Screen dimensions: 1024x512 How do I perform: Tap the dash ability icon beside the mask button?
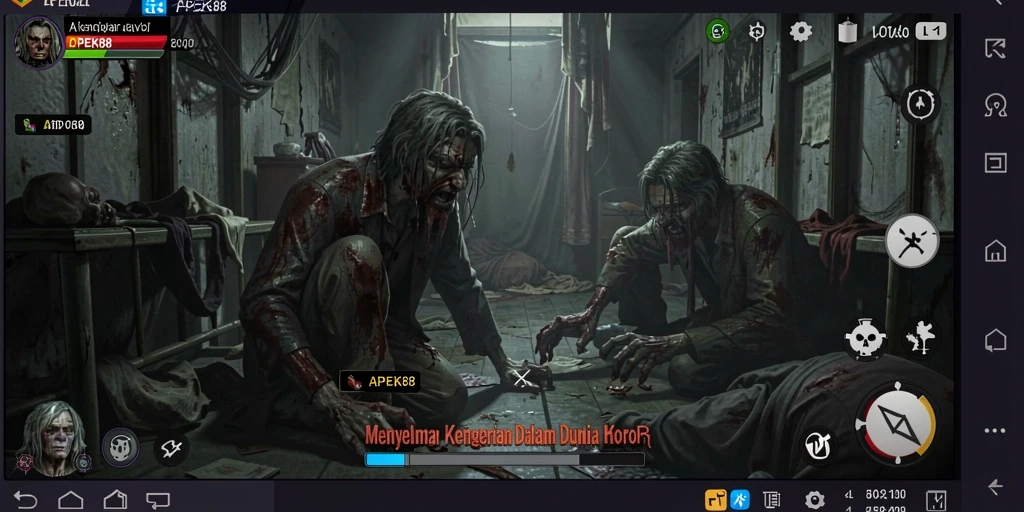(x=171, y=448)
